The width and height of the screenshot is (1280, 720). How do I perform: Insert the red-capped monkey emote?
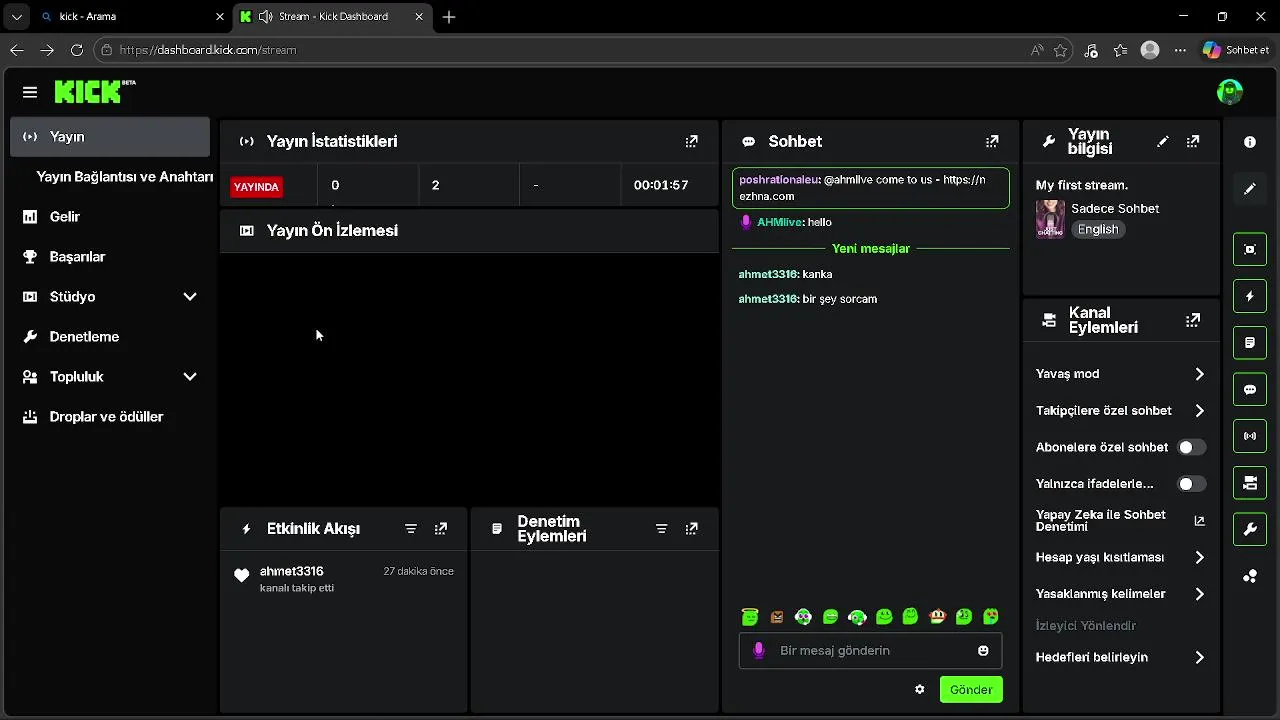(937, 617)
